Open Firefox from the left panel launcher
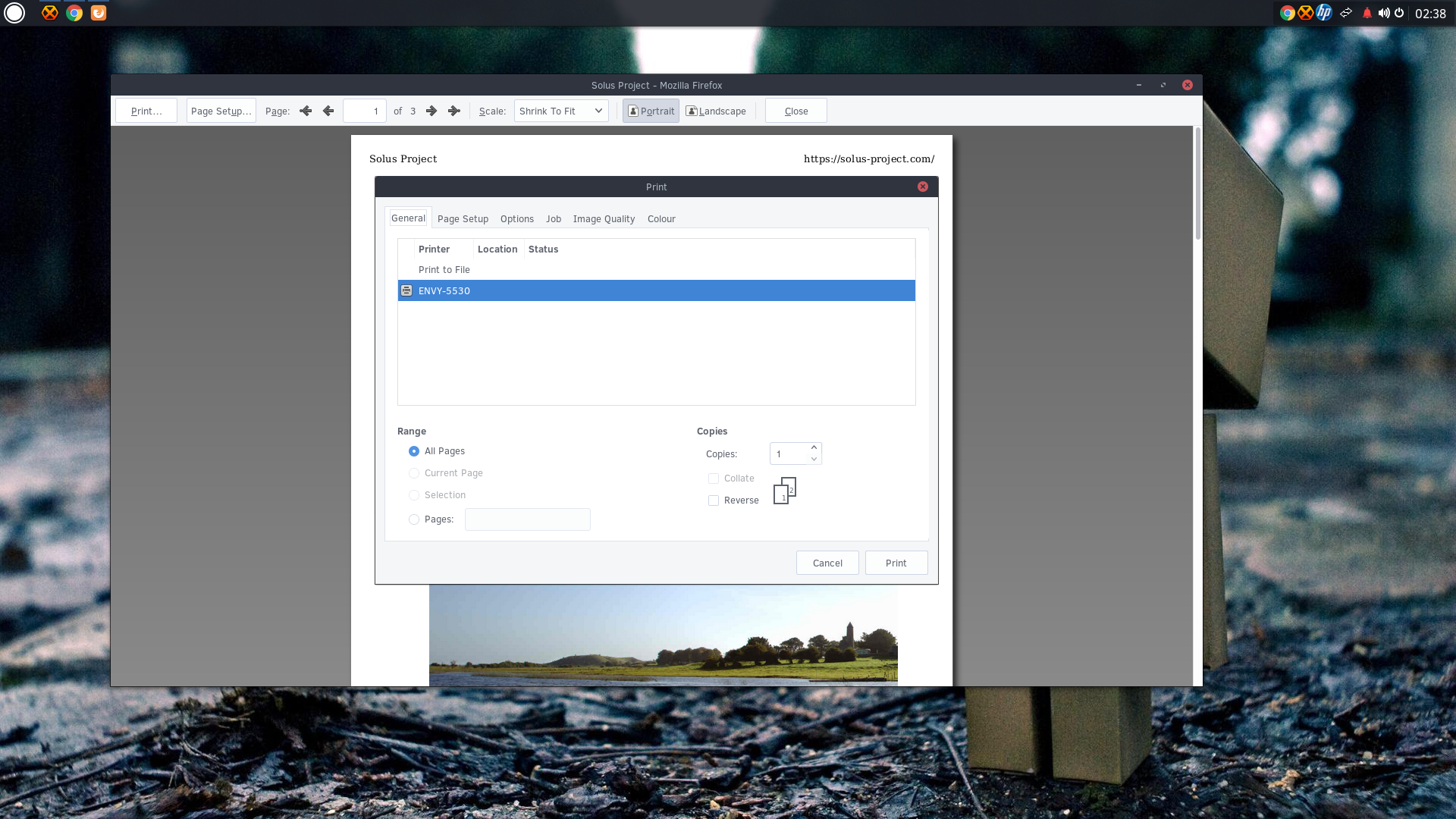Image resolution: width=1456 pixels, height=819 pixels. click(x=99, y=13)
